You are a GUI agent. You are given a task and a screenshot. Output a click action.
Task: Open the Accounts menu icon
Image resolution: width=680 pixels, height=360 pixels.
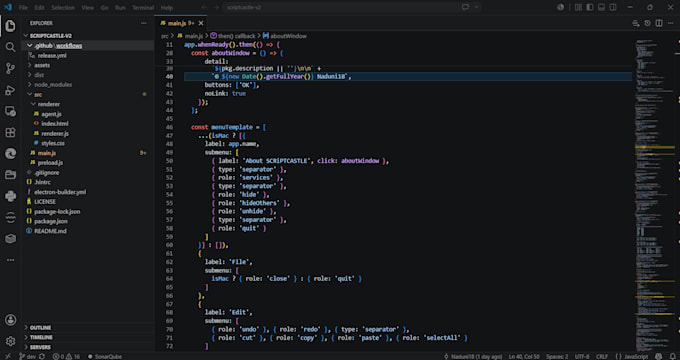click(10, 320)
